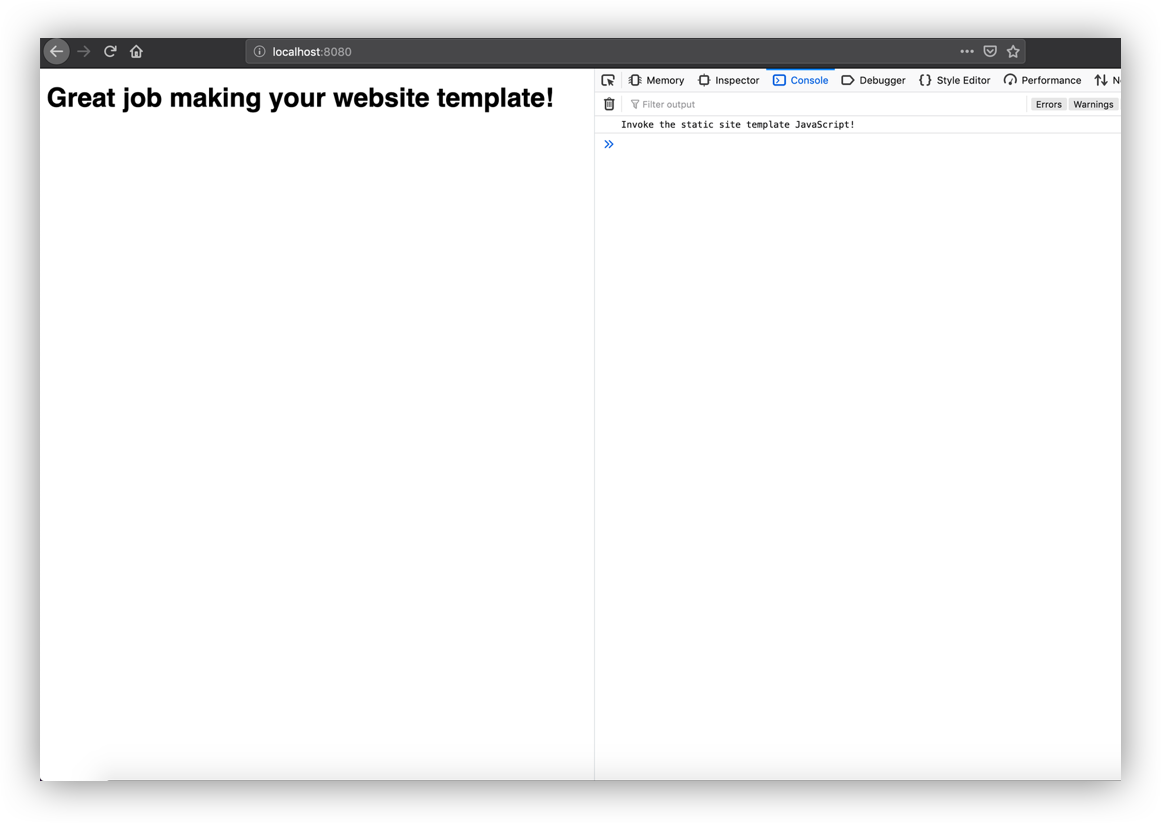
Task: Open the page actions three-dot menu
Action: [x=966, y=51]
